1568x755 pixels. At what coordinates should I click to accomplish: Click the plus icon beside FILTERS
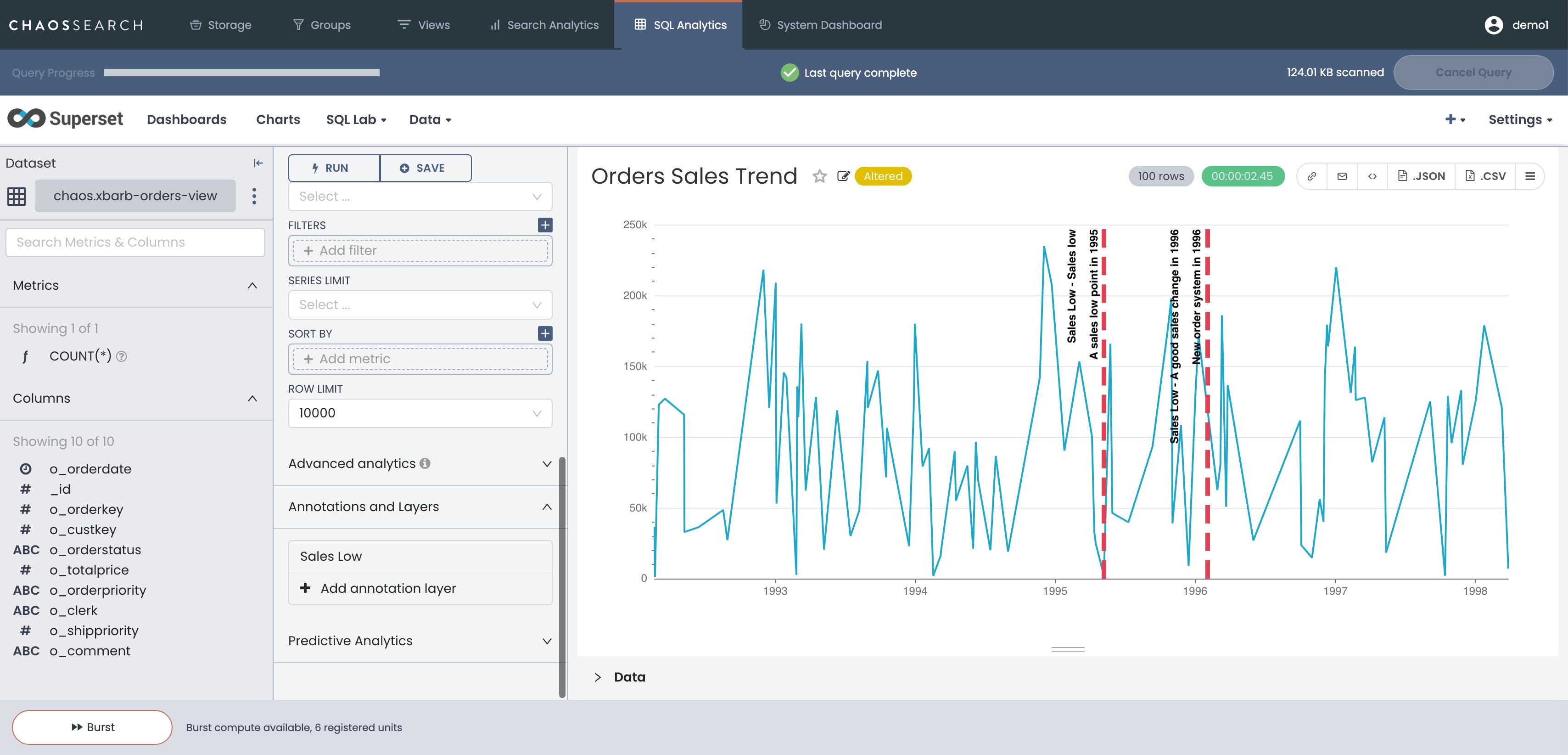click(x=545, y=225)
